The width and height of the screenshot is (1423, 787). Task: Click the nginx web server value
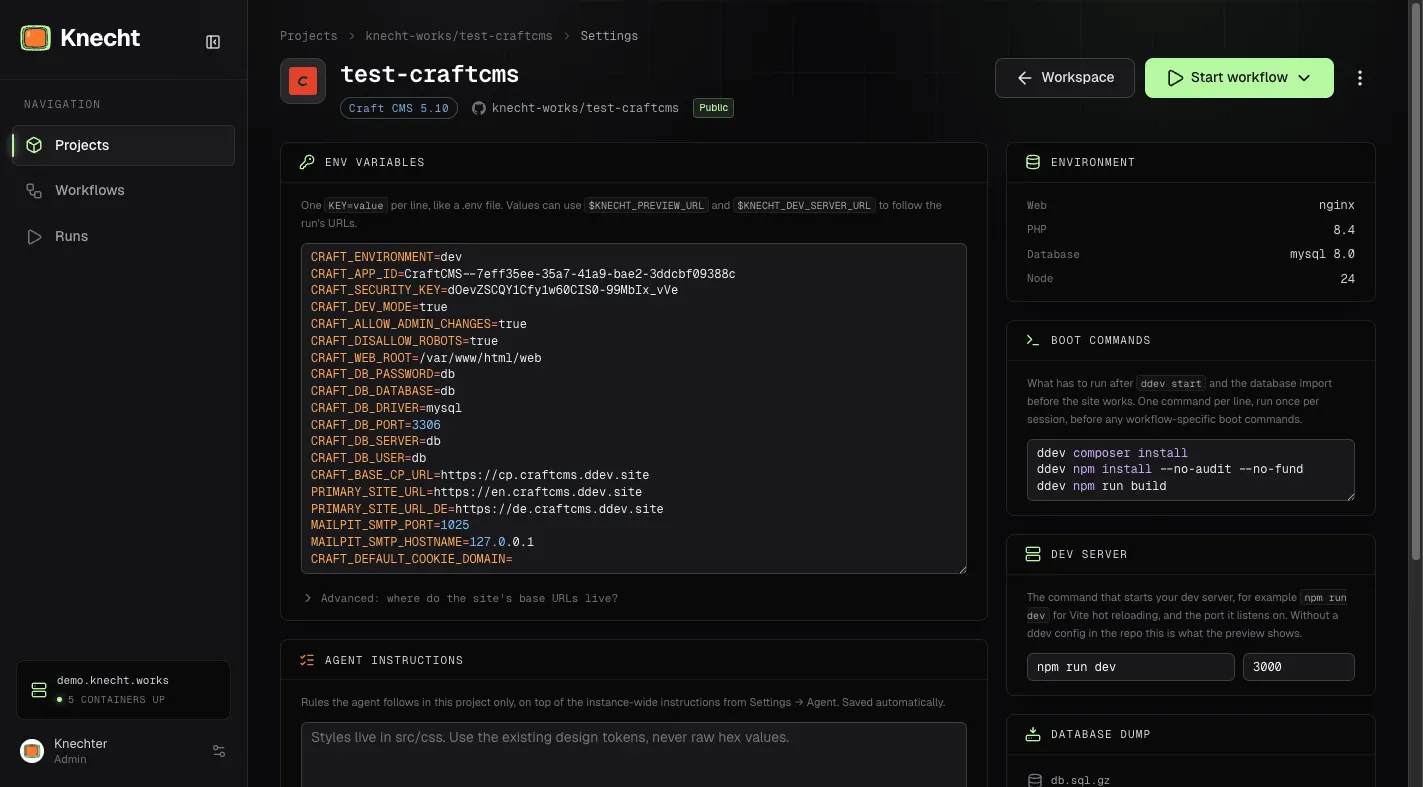[1337, 205]
